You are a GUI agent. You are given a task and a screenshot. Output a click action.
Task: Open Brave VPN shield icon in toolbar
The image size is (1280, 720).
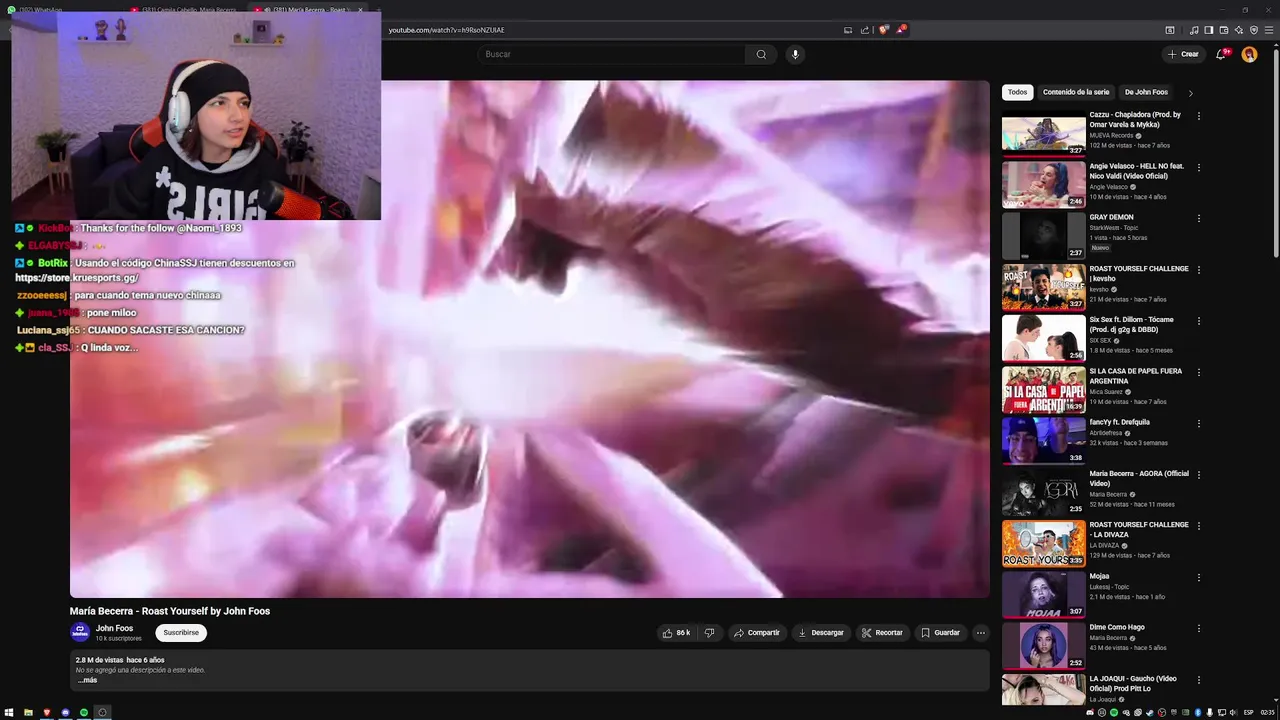point(1254,30)
